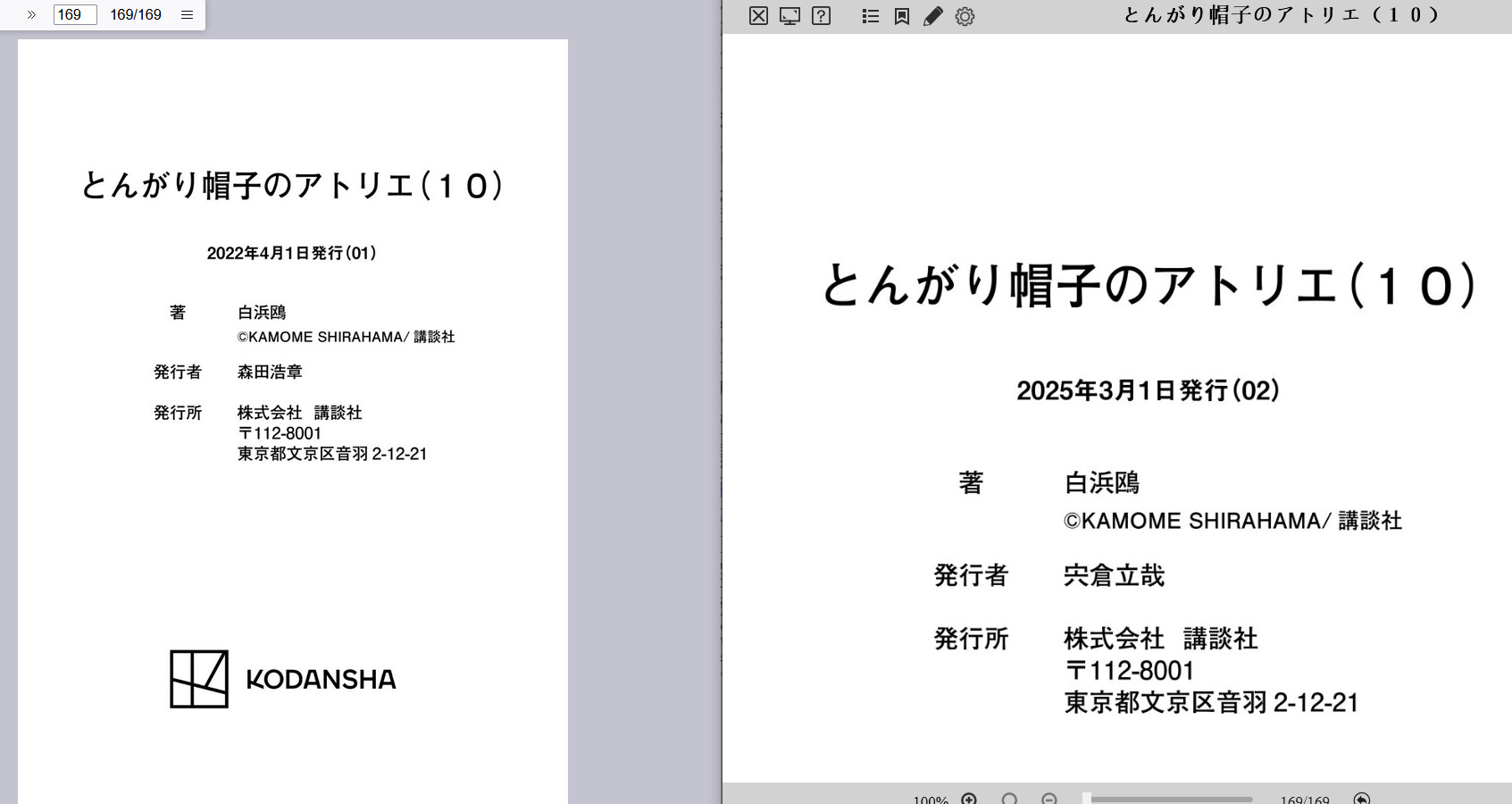This screenshot has height=804, width=1512.
Task: Open reader settings gear icon
Action: pyautogui.click(x=965, y=16)
